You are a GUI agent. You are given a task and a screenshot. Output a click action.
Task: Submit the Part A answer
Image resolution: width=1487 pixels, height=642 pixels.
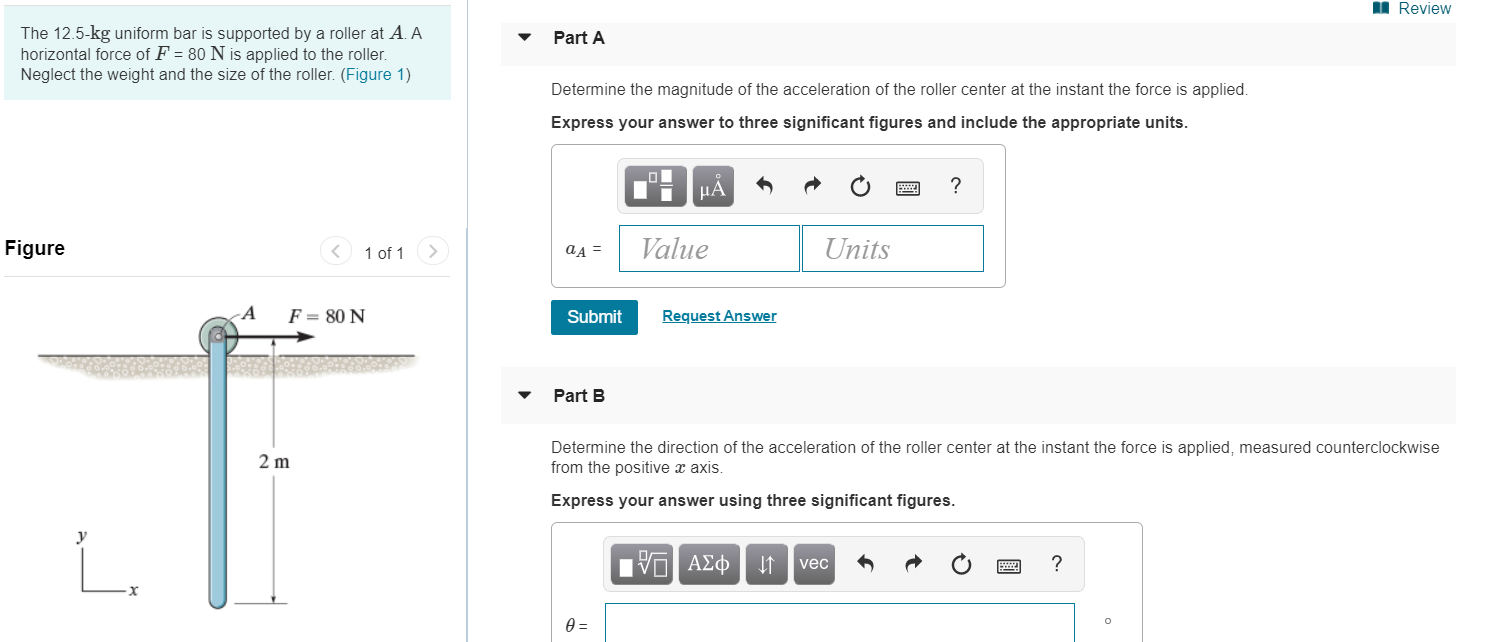click(x=594, y=317)
